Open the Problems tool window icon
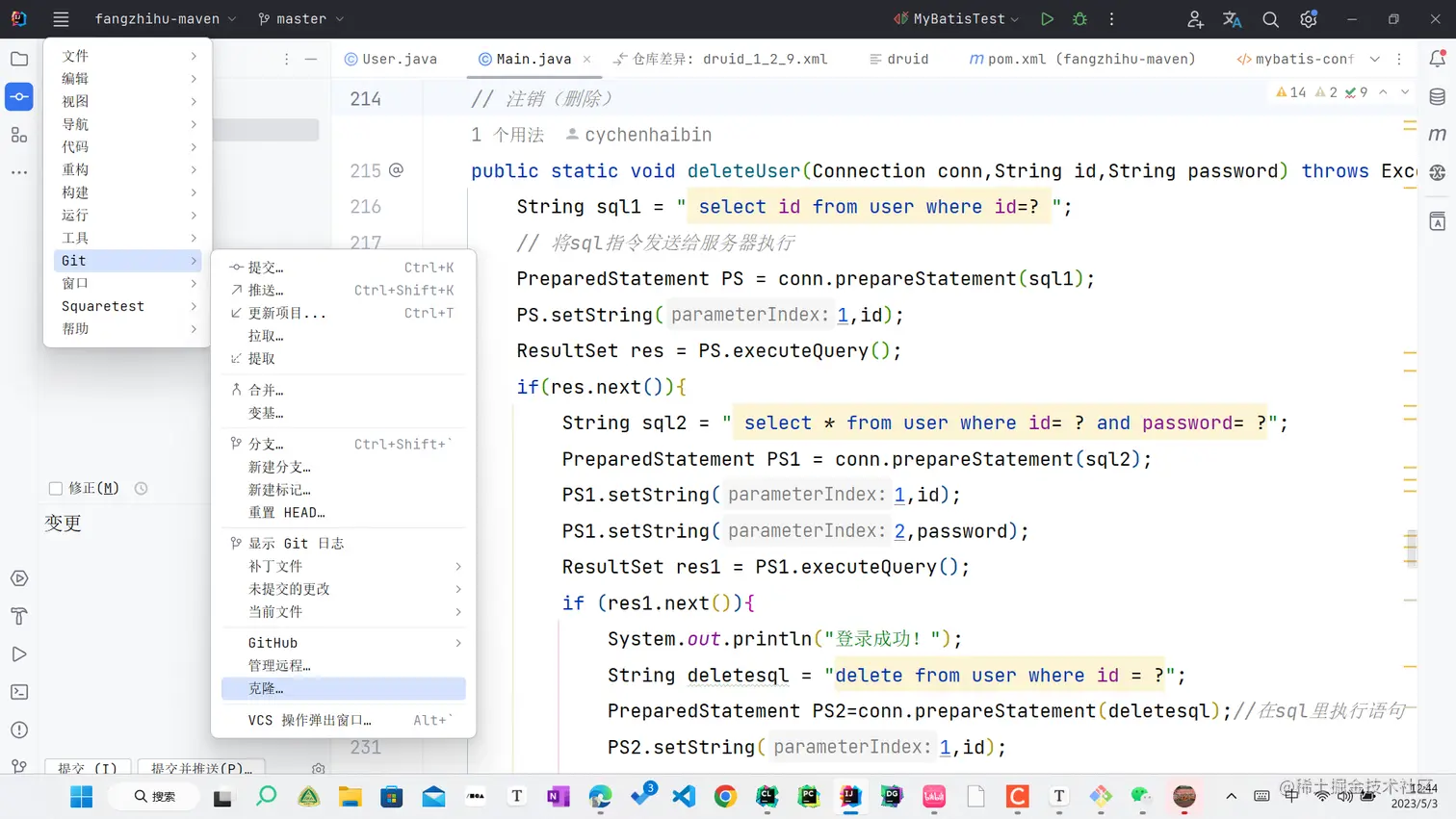This screenshot has height=819, width=1456. (x=19, y=729)
